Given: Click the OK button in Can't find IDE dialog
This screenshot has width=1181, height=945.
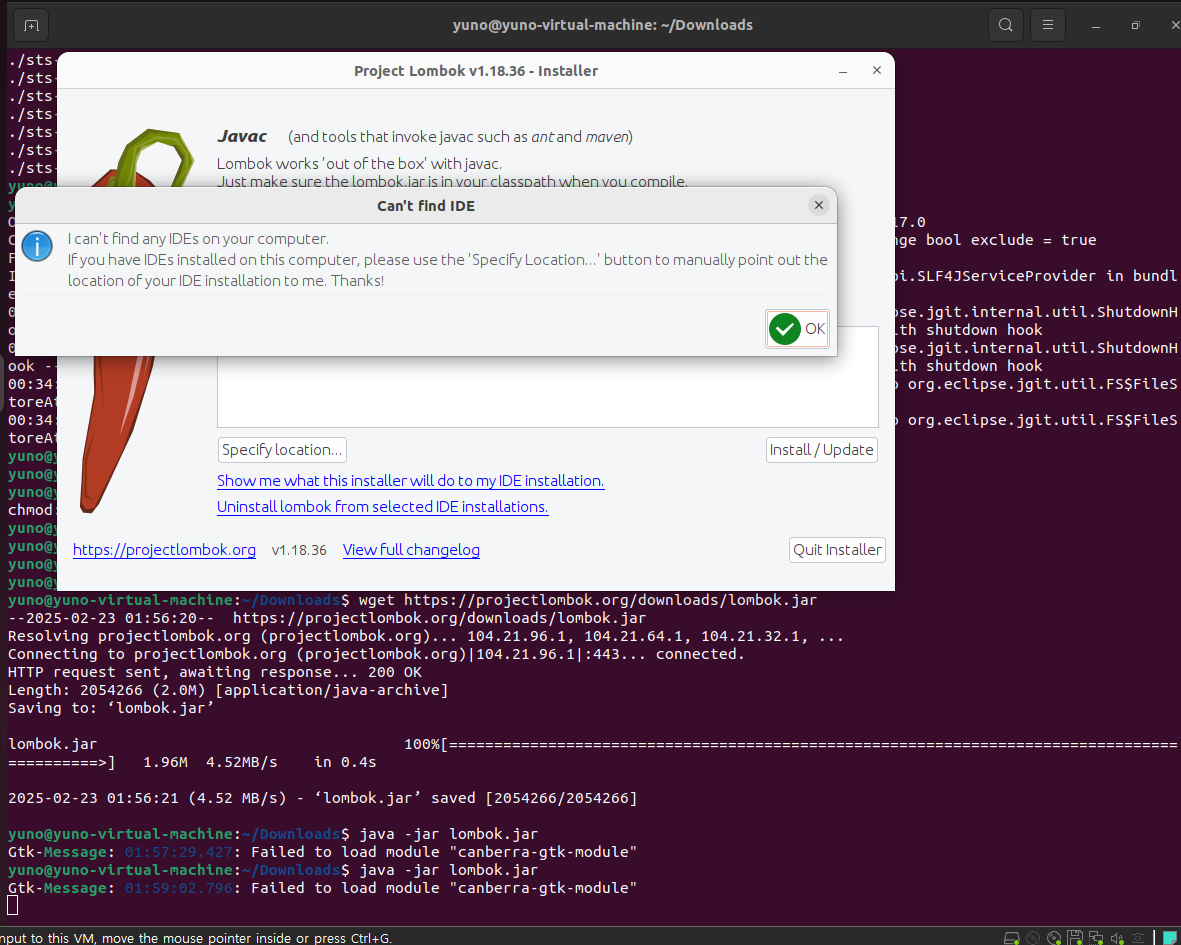Looking at the screenshot, I should tap(798, 329).
